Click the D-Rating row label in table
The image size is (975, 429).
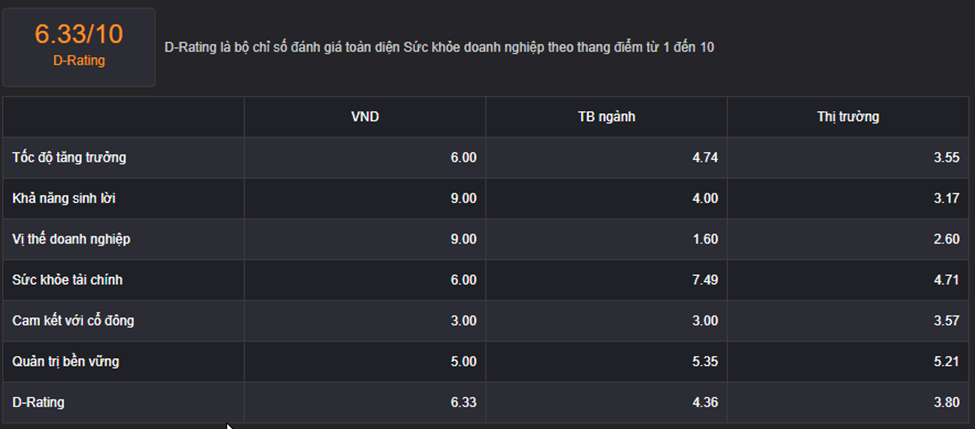[x=38, y=402]
